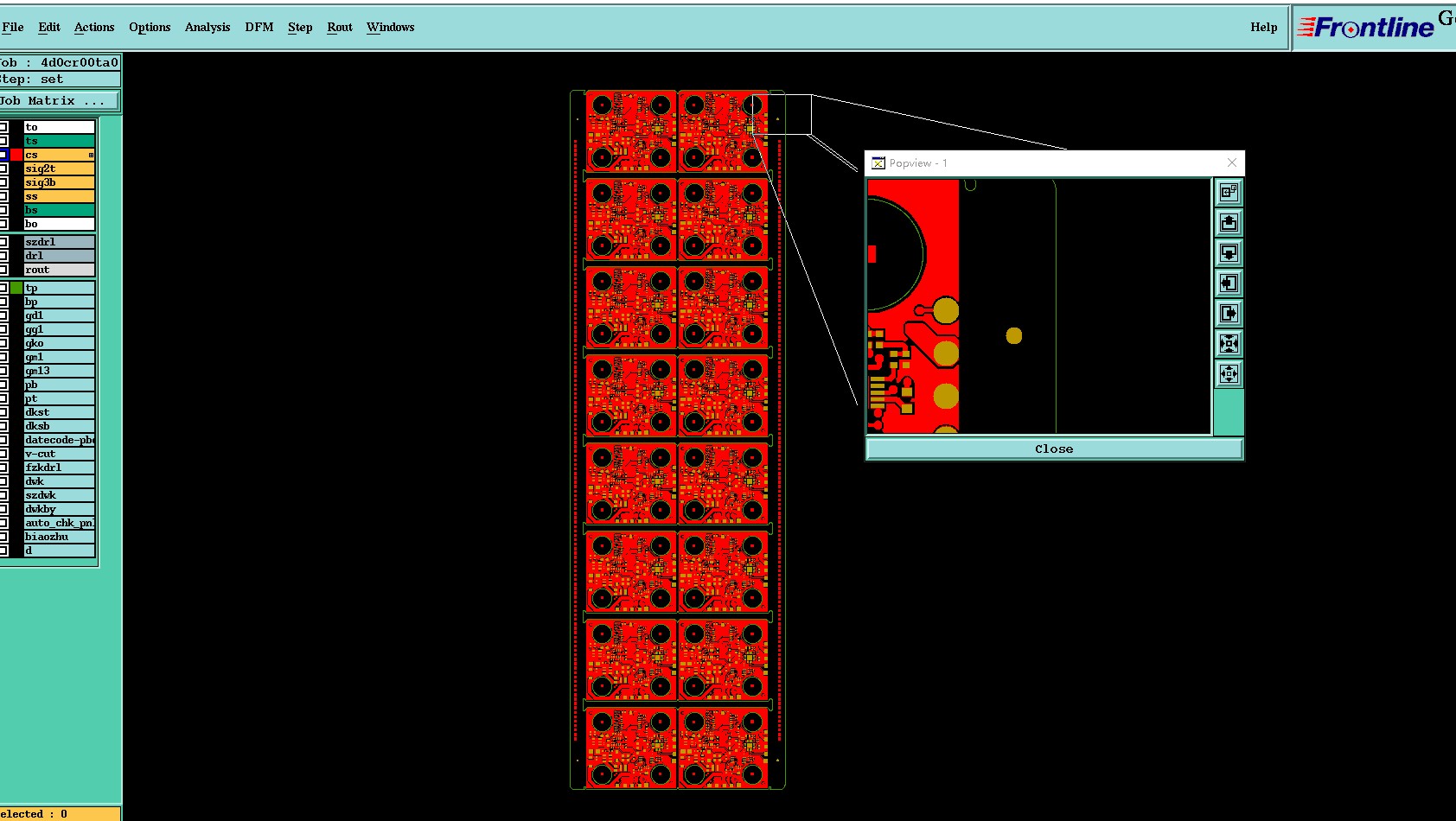
Task: Open the Windows menu
Action: [x=391, y=27]
